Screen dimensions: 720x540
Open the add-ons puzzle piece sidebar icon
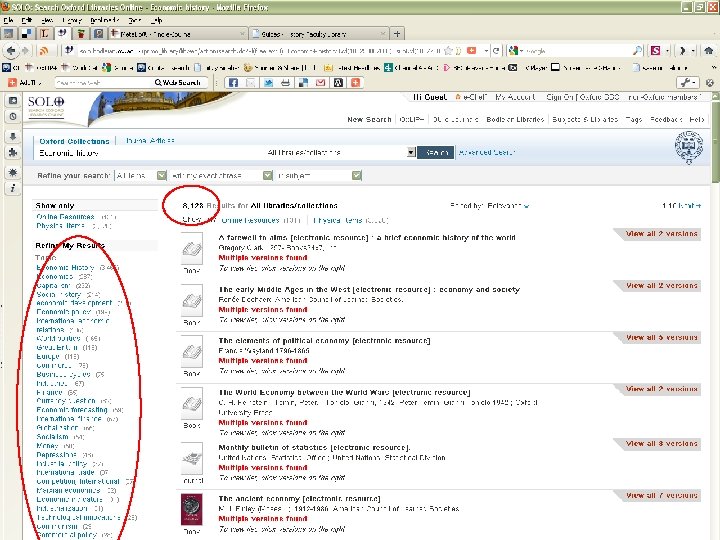(13, 152)
